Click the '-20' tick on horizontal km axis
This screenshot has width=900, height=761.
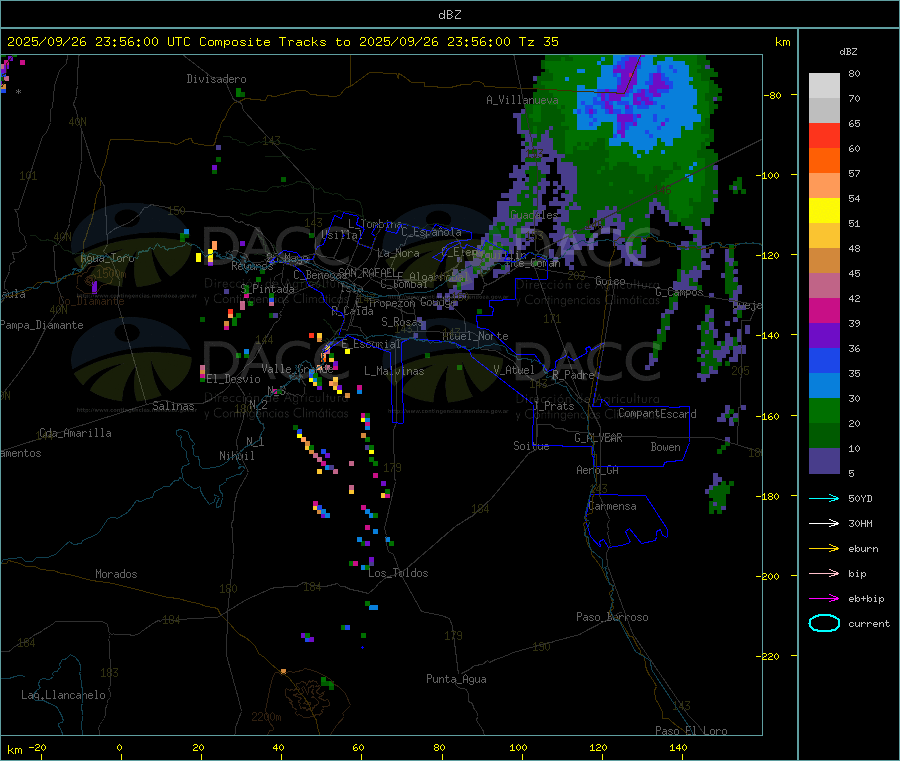click(37, 747)
